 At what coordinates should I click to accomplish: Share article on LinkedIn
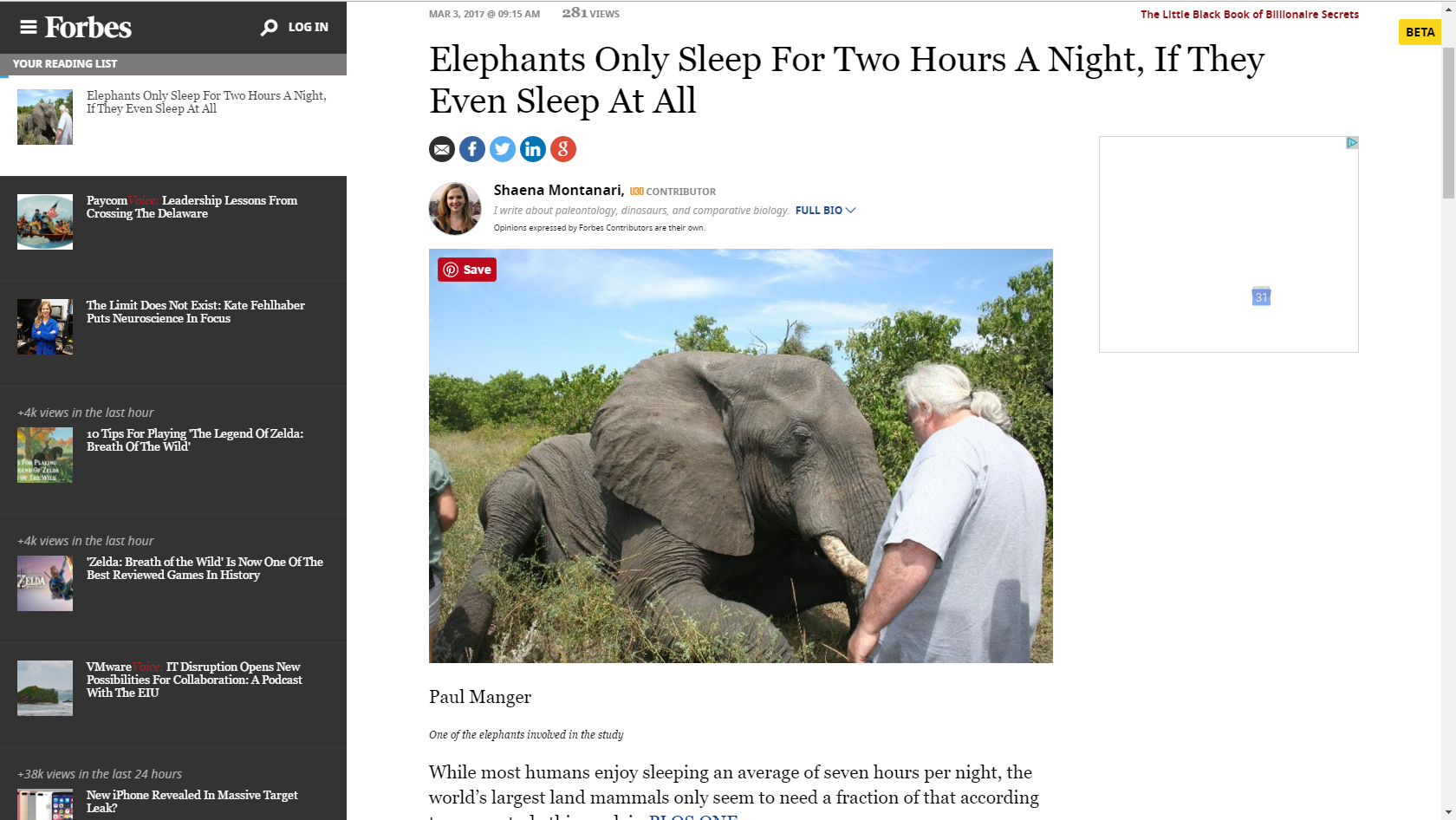(x=533, y=149)
